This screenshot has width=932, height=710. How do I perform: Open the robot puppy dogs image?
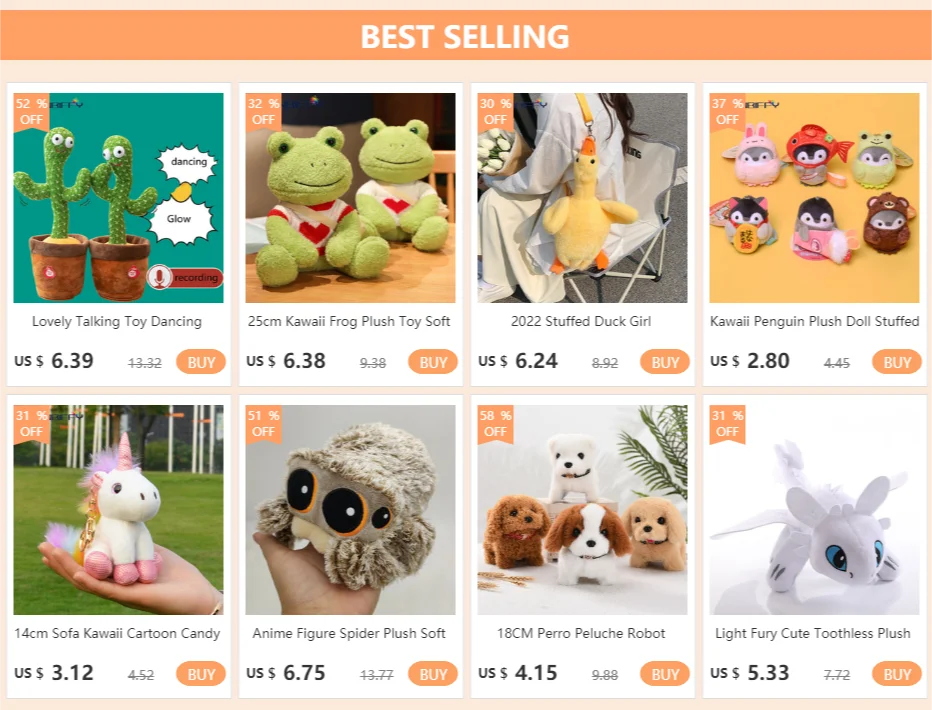[582, 510]
